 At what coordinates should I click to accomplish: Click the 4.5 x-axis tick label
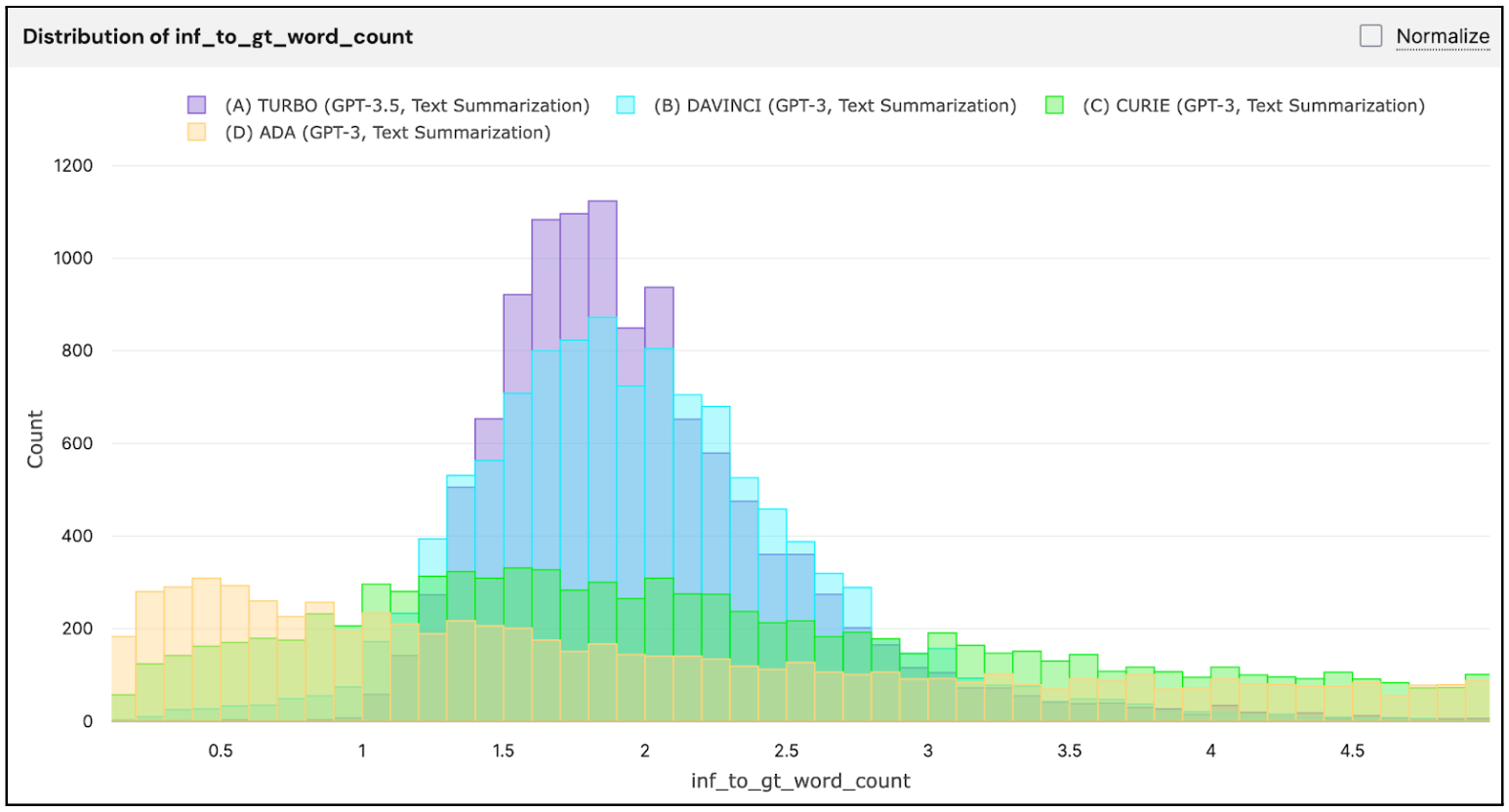tap(1352, 751)
